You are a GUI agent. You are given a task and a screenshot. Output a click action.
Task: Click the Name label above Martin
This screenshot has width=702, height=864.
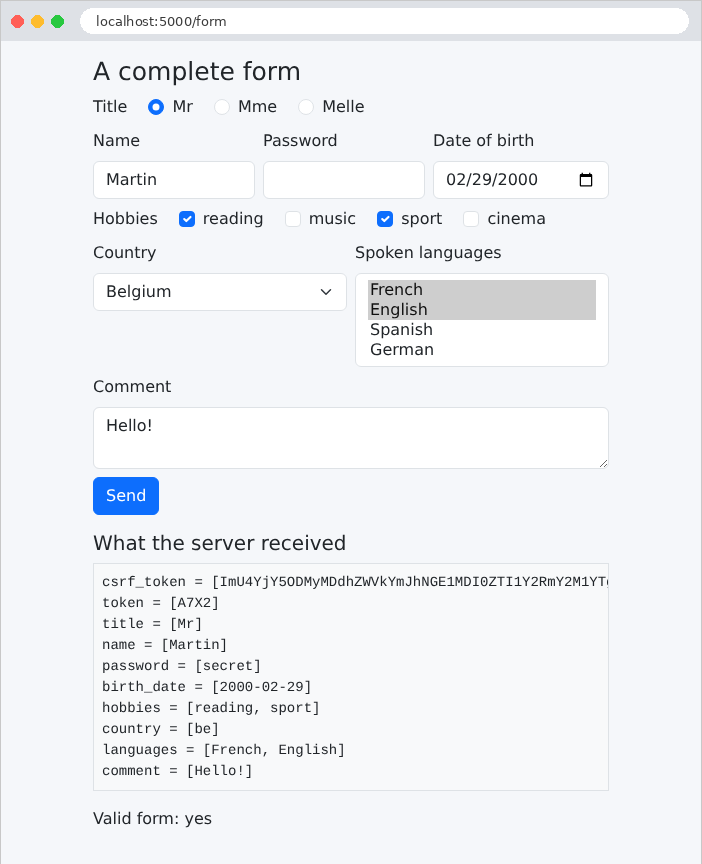pos(116,141)
